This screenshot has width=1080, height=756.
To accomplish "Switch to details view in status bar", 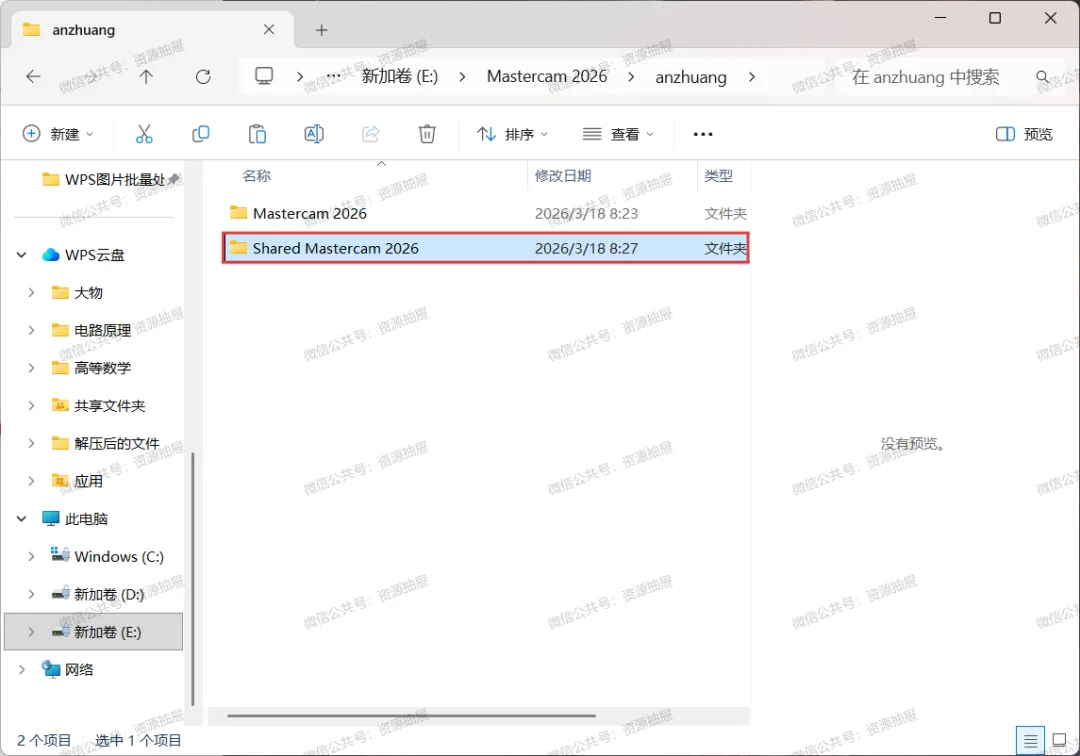I will pos(1030,741).
